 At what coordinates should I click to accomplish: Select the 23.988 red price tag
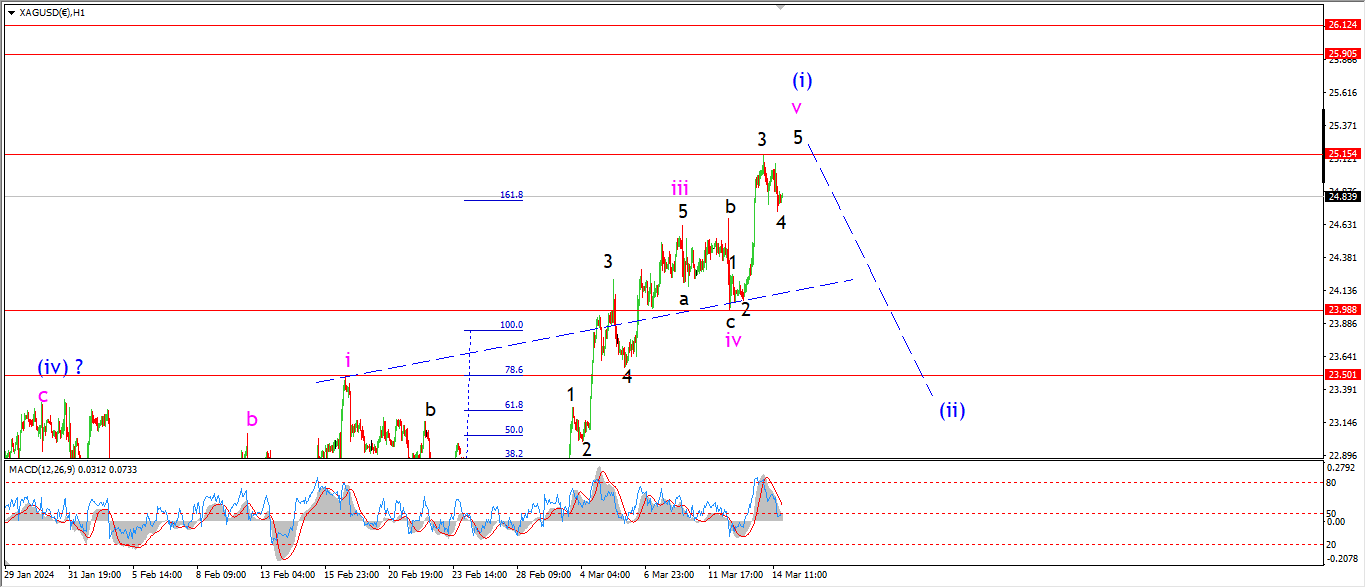(x=1341, y=310)
